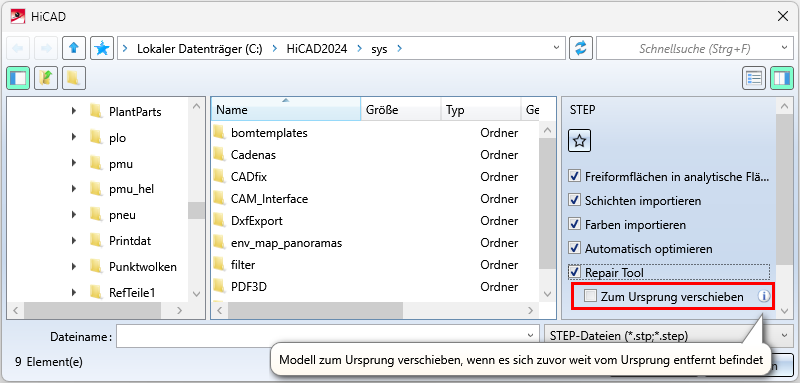Sort files by Größe column header
Image resolution: width=800 pixels, height=383 pixels.
click(401, 109)
